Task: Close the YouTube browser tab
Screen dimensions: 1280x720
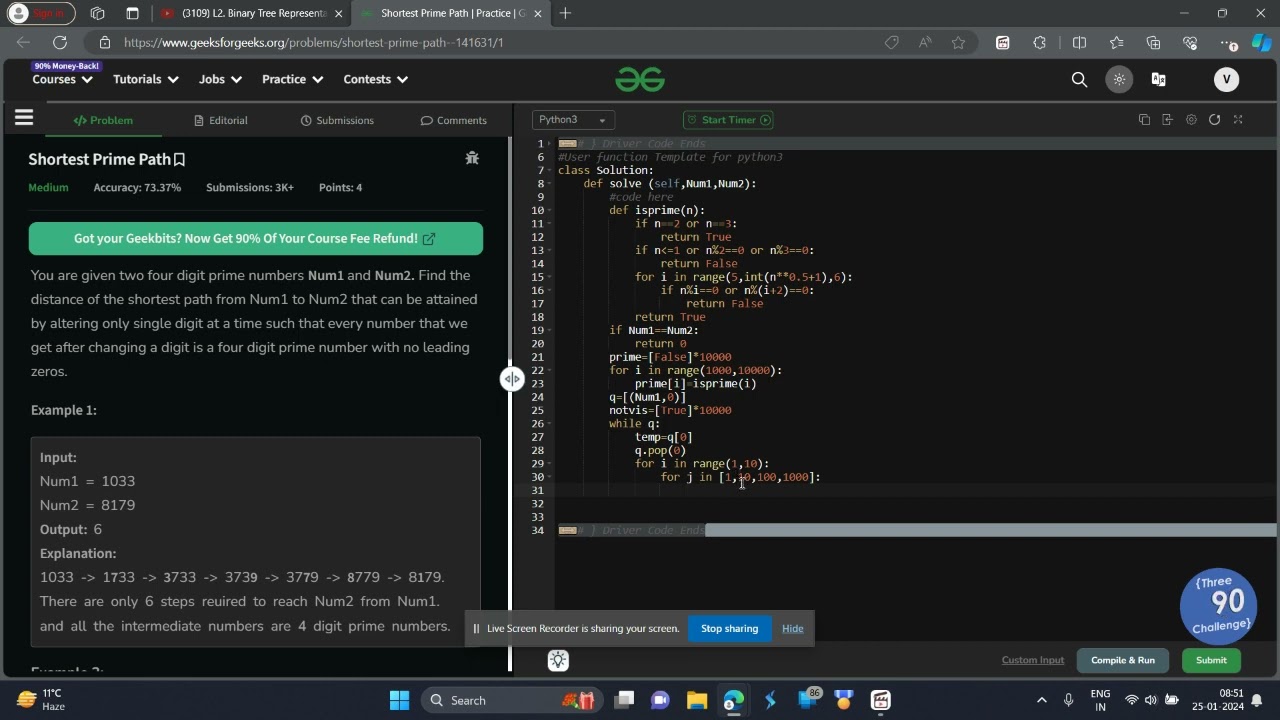Action: [338, 14]
